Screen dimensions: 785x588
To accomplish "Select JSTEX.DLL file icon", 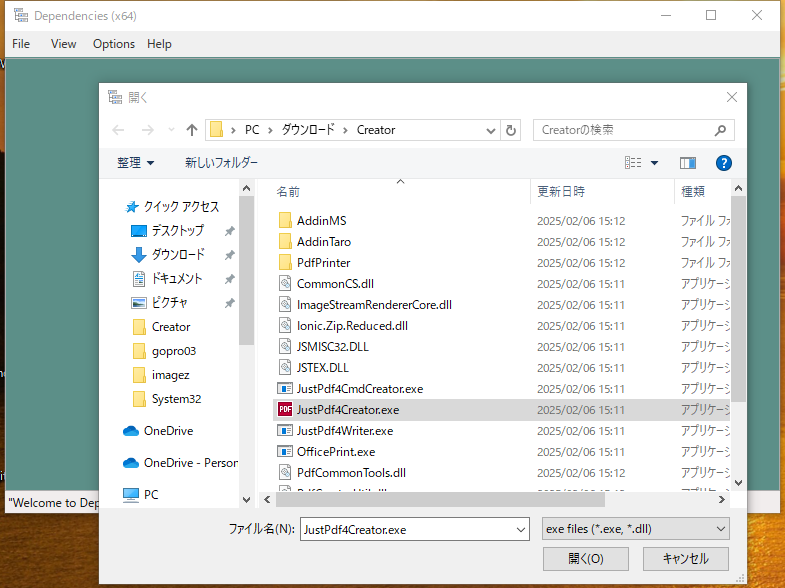I will [285, 368].
